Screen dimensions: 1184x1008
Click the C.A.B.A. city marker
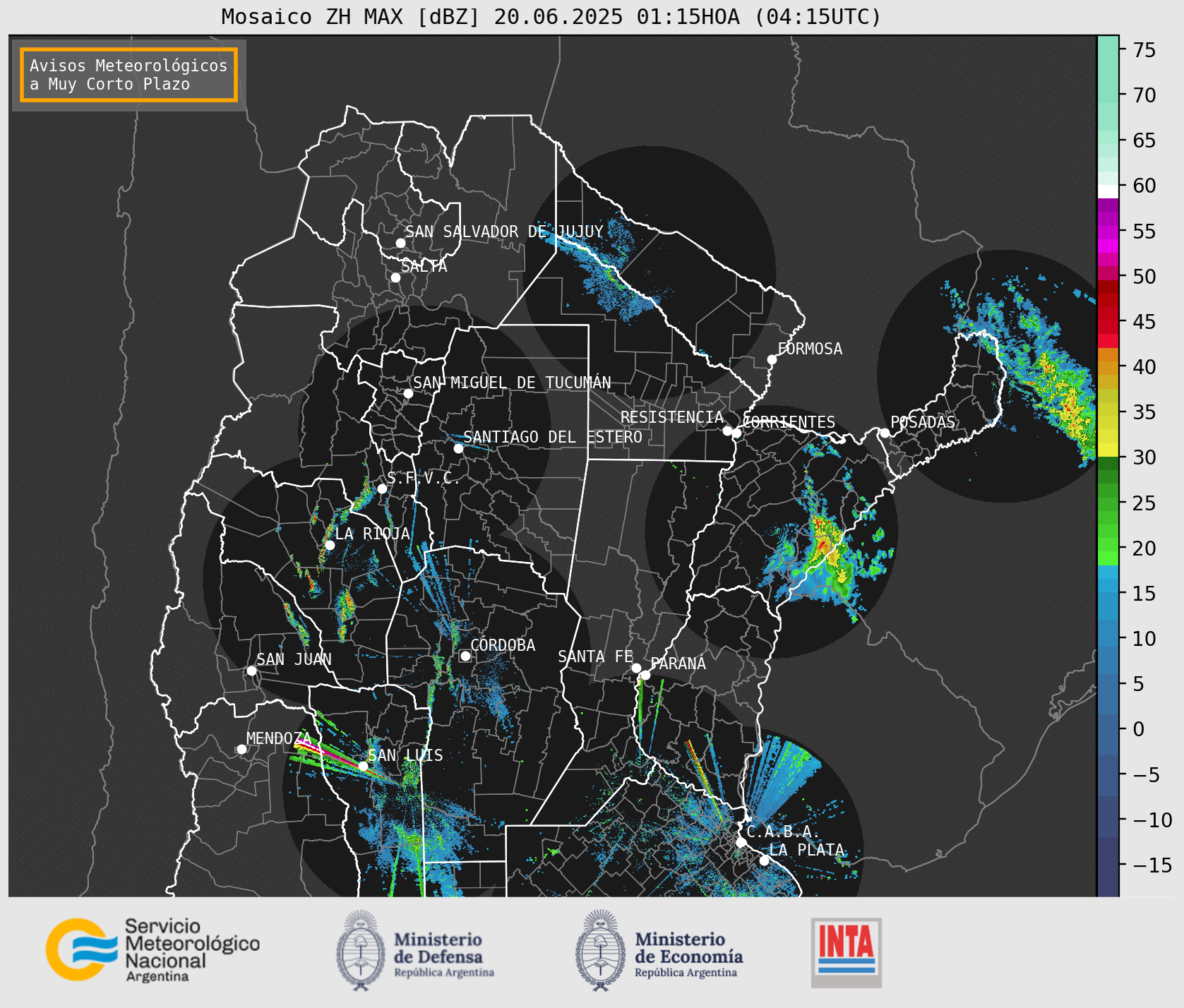741,842
